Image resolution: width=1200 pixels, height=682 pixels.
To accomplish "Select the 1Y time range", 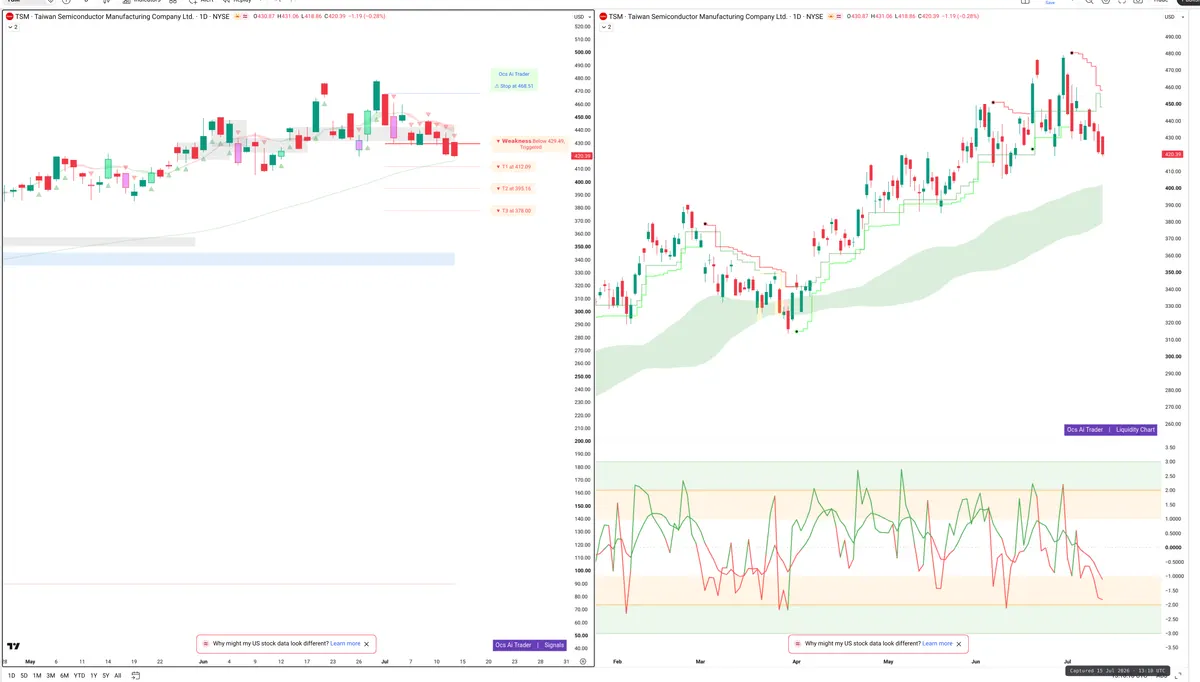I will [94, 676].
